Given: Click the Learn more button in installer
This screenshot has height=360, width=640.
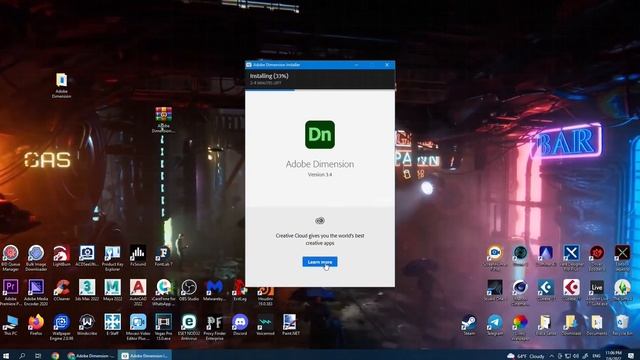Looking at the screenshot, I should click(320, 262).
